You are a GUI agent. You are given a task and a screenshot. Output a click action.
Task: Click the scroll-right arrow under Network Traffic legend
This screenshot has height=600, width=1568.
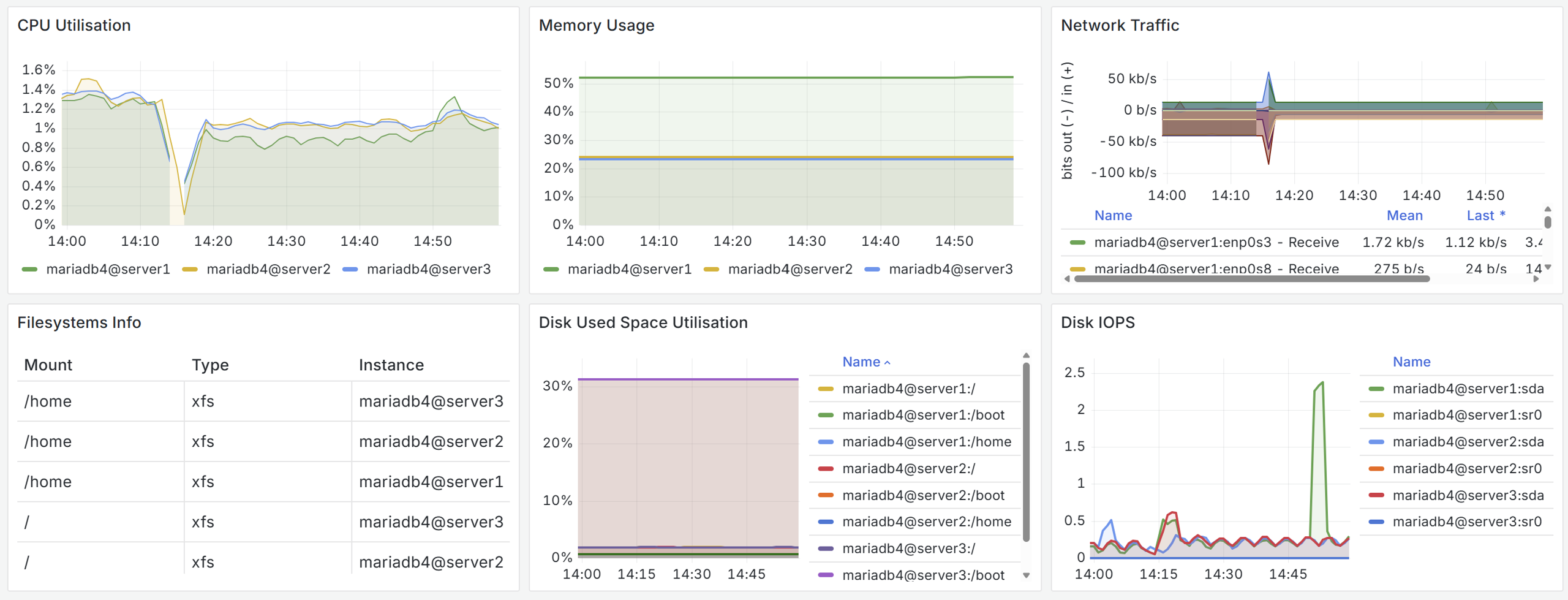(x=1536, y=279)
